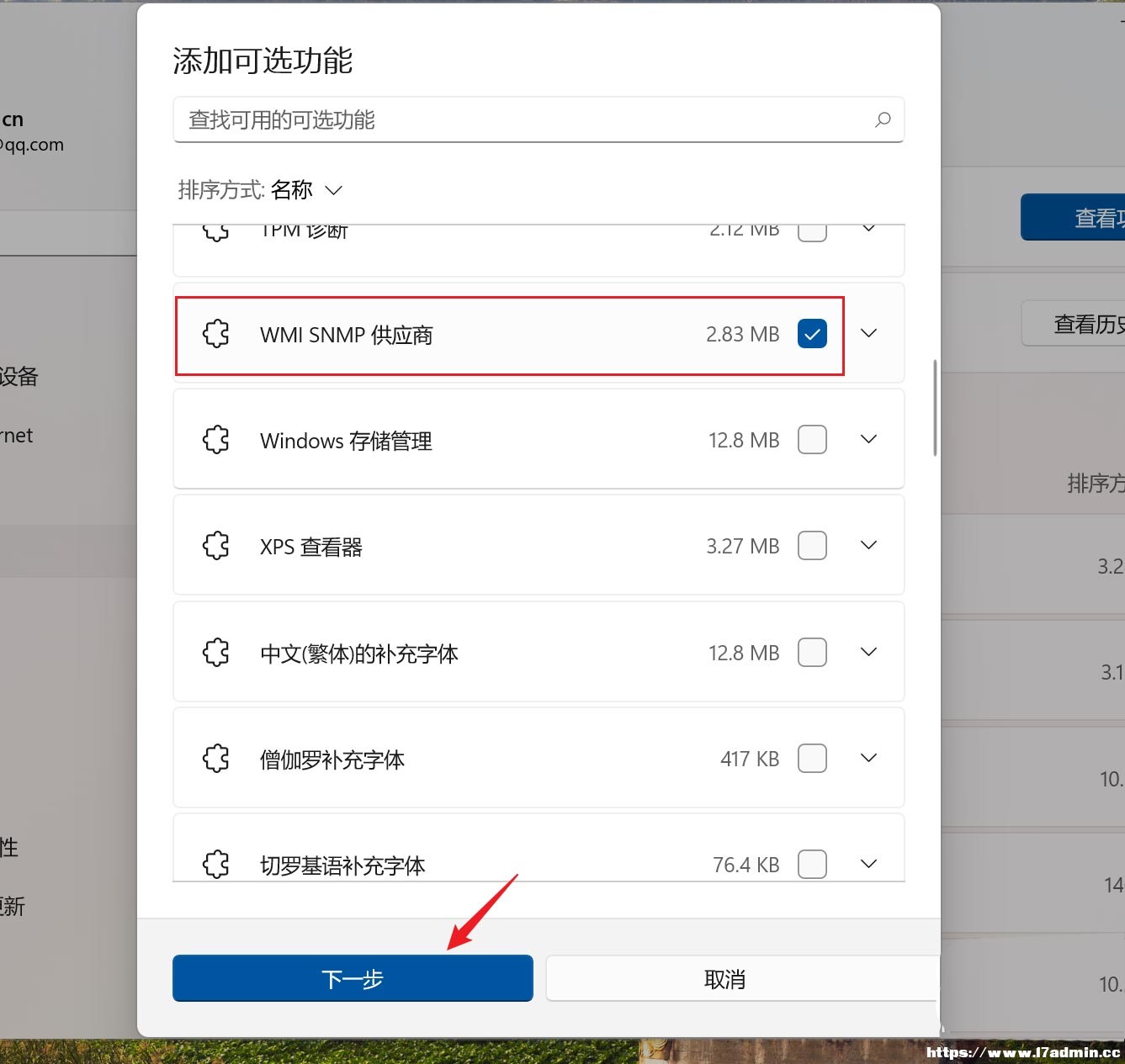
Task: Click the 僧伽罗补充字体 feature icon
Action: pos(216,759)
